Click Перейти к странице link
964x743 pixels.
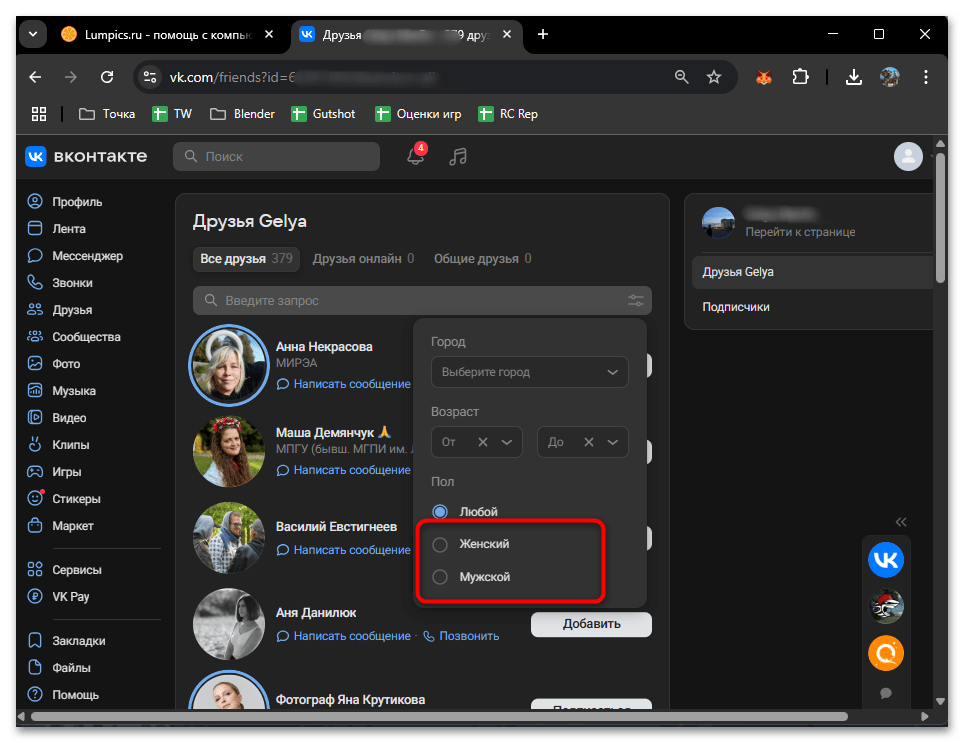point(800,232)
